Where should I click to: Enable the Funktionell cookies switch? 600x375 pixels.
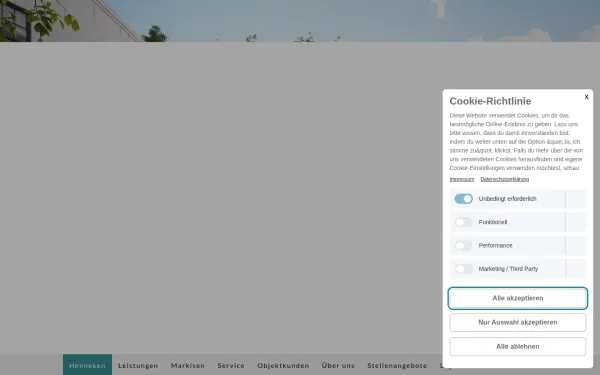pos(463,222)
